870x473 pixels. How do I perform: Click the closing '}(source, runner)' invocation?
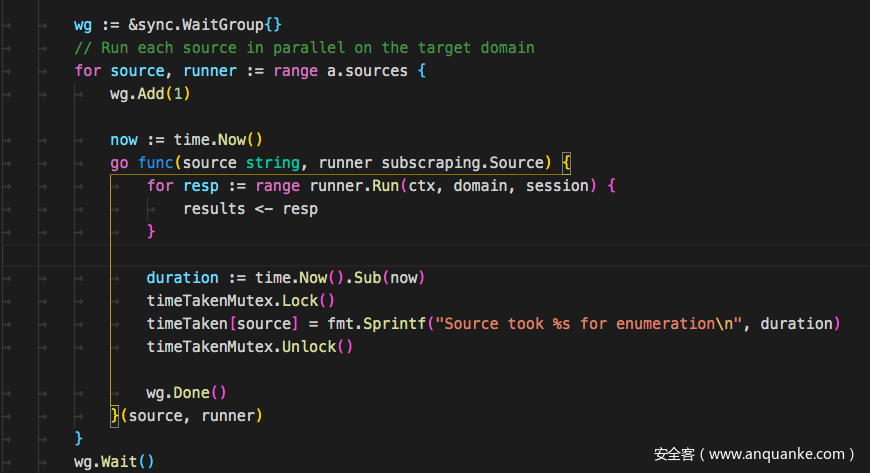[x=186, y=415]
